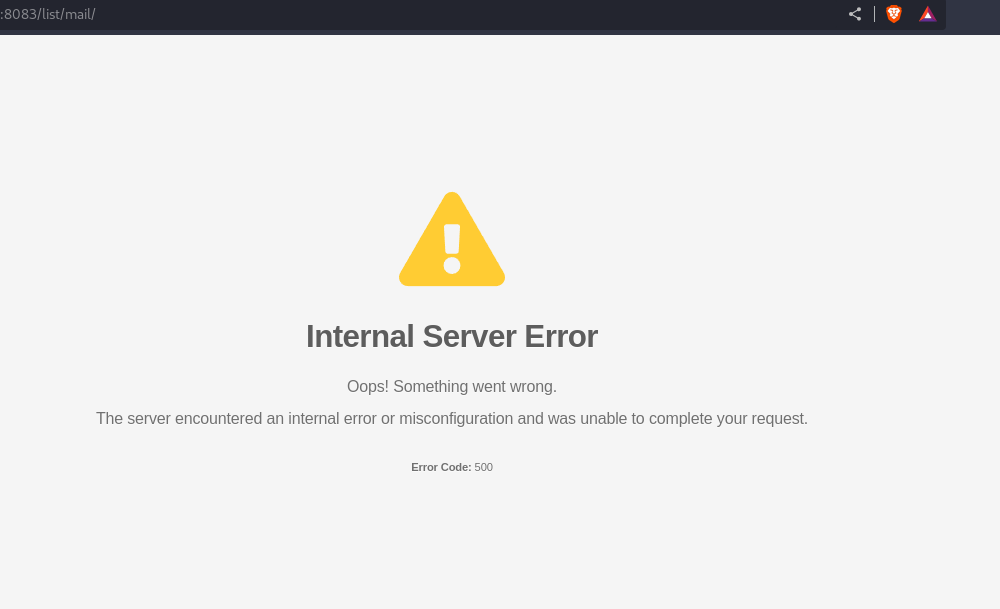Click the word 'Internal' in the heading
Viewport: 1000px width, 609px height.
(360, 336)
